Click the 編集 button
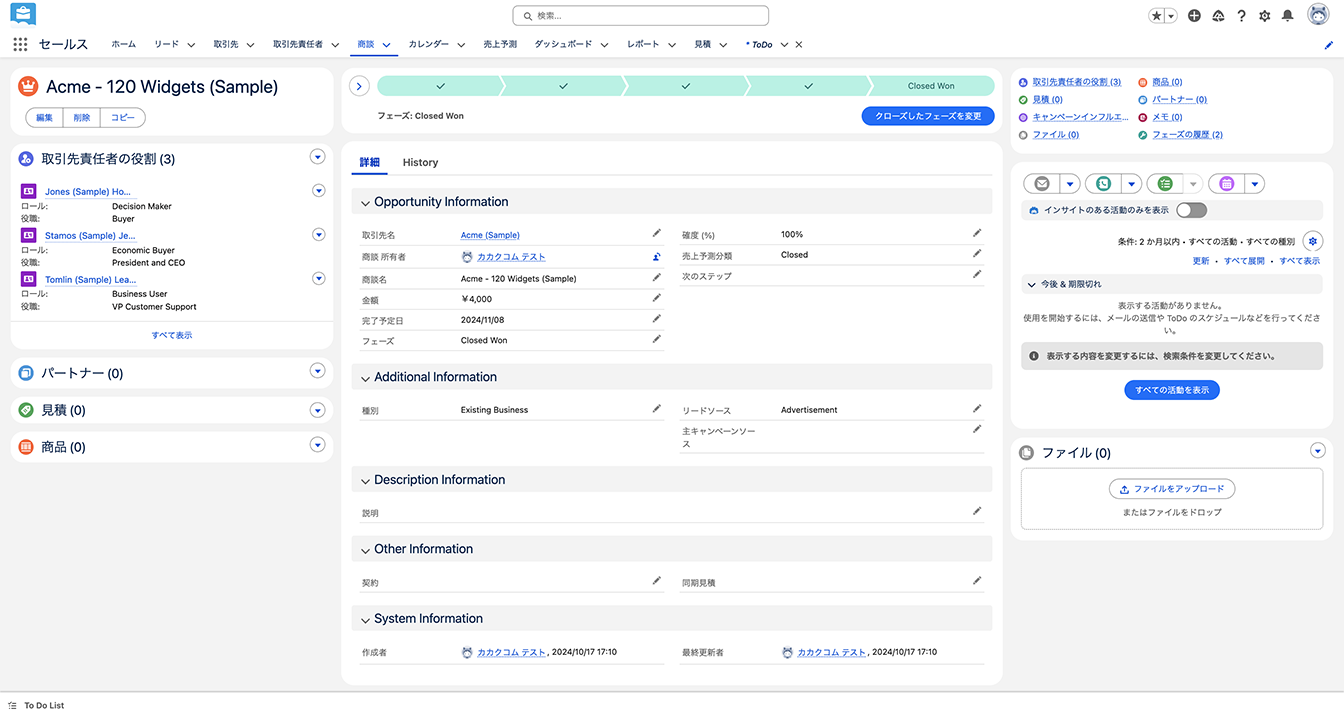The width and height of the screenshot is (1344, 718). click(x=44, y=118)
